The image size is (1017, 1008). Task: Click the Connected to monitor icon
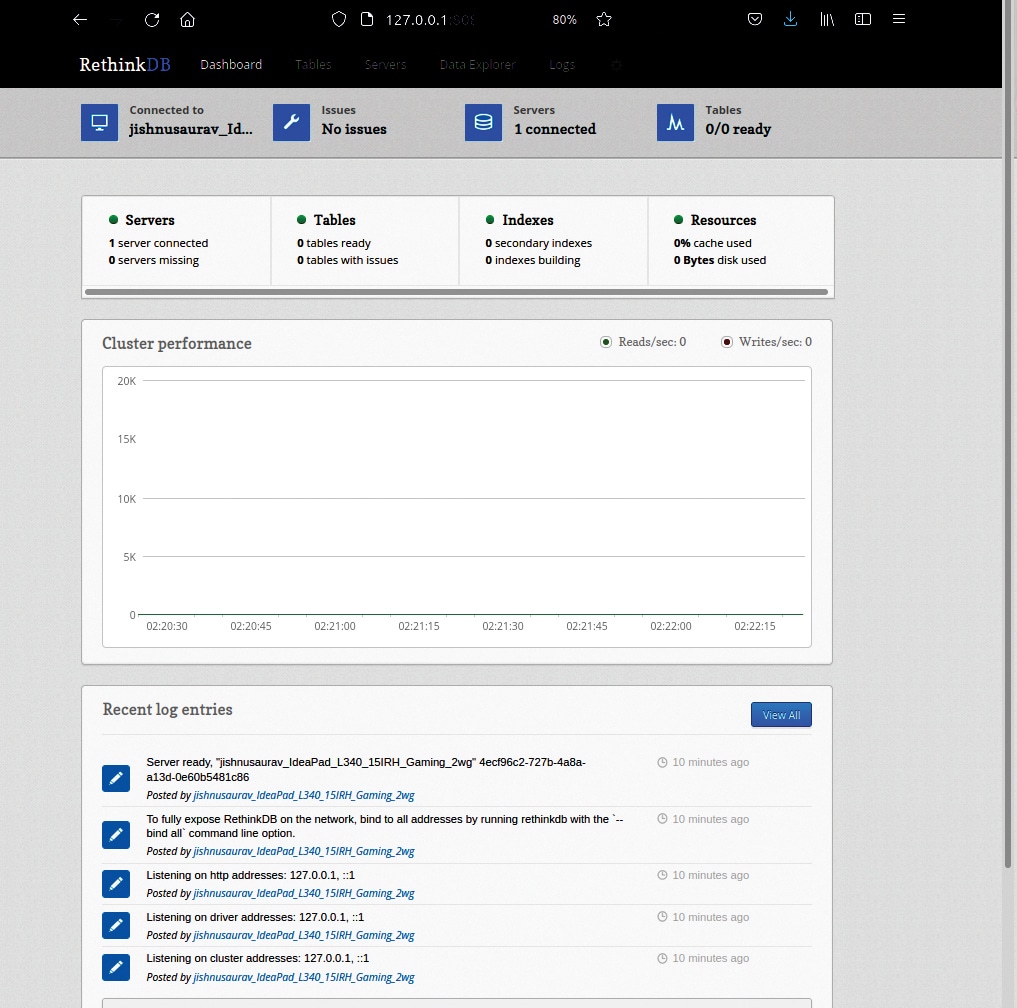(99, 122)
